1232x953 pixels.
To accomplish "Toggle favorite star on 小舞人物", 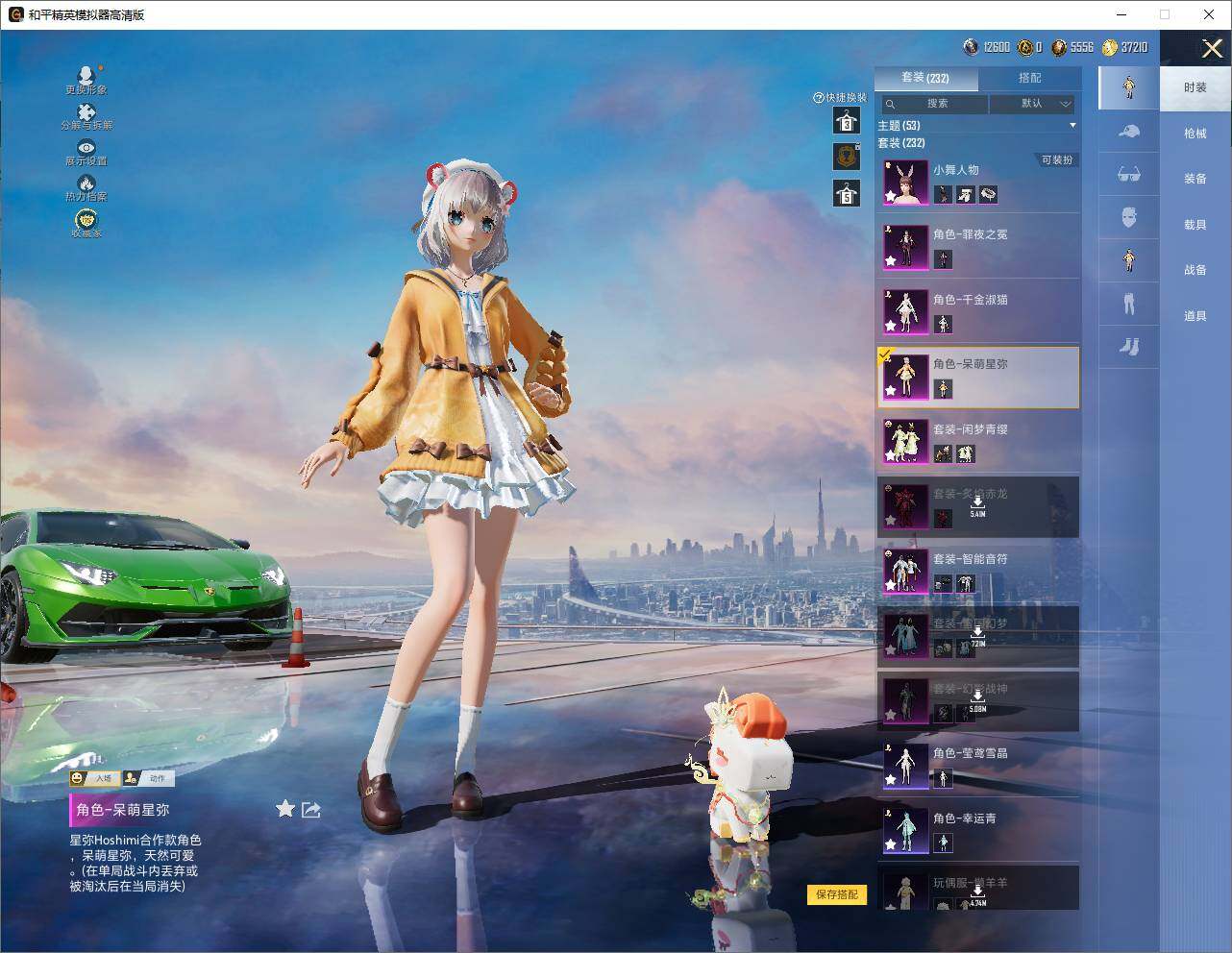I will [x=891, y=197].
